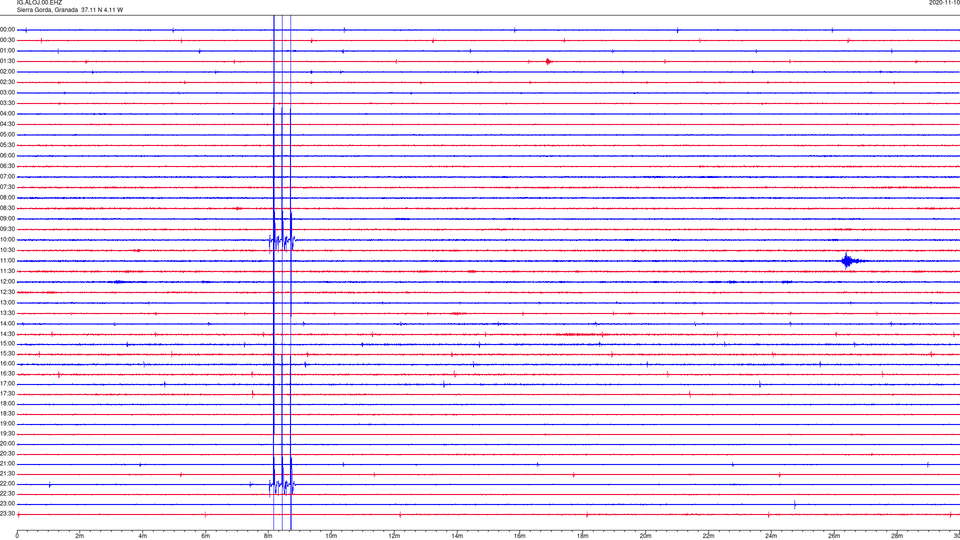The width and height of the screenshot is (960, 540).
Task: Click the 20m tick on the minute axis
Action: [x=645, y=536]
